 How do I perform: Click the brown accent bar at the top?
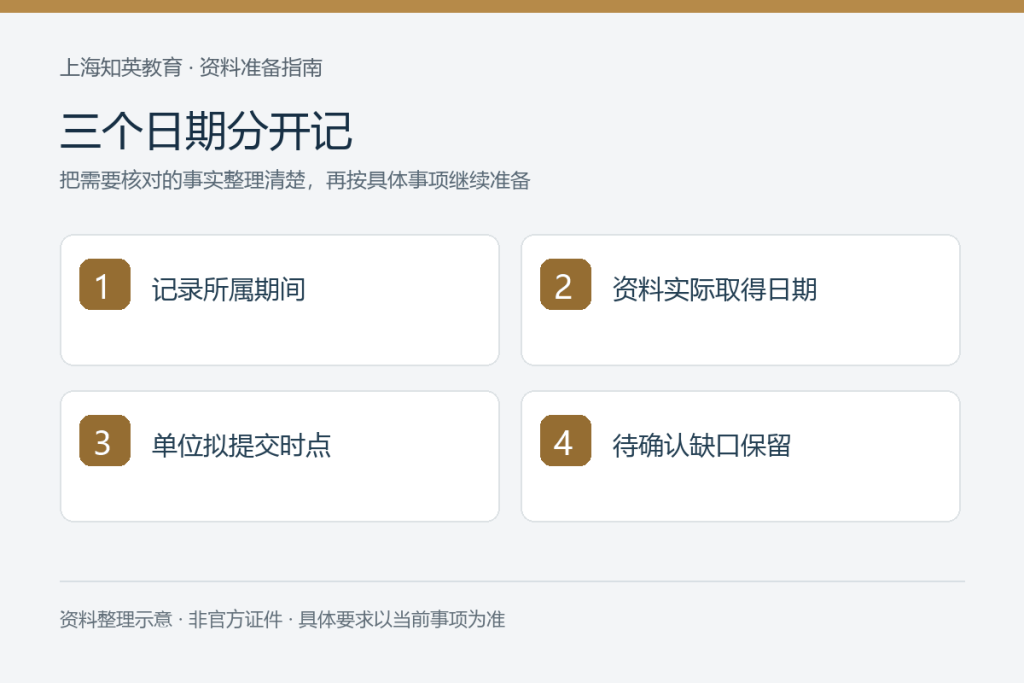[x=512, y=6]
